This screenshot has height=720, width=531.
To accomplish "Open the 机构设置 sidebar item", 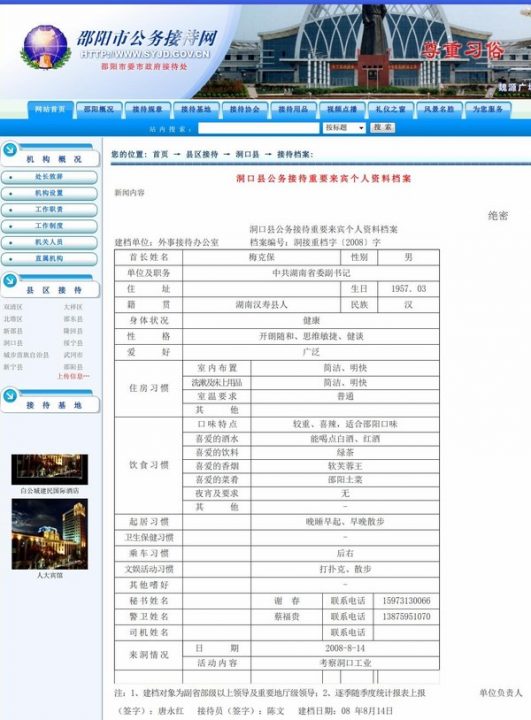I will (49, 193).
